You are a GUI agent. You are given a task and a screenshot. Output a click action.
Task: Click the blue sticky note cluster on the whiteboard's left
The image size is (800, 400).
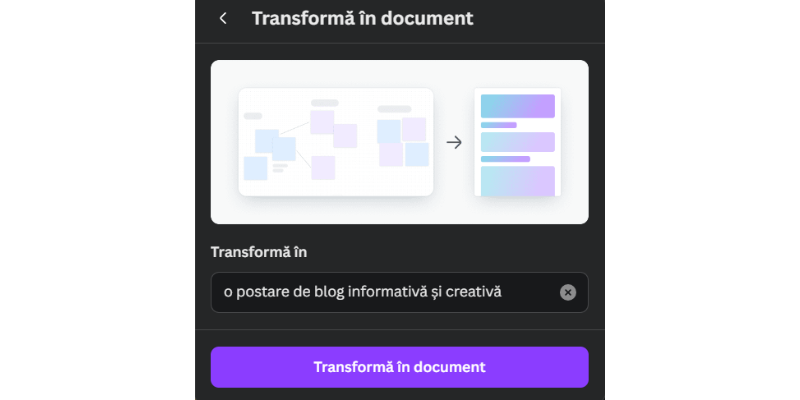(269, 154)
